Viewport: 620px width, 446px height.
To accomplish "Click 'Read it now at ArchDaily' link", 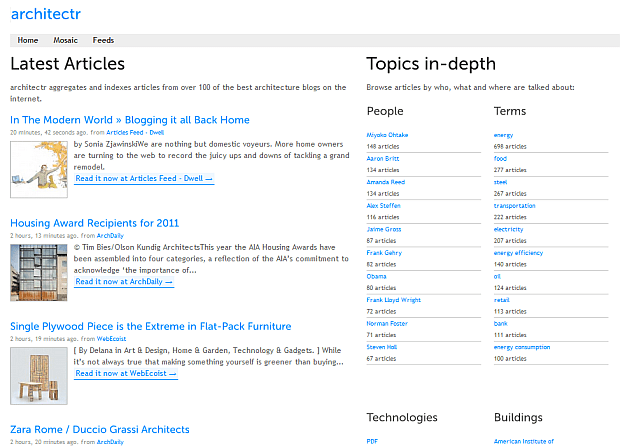I will coord(124,282).
